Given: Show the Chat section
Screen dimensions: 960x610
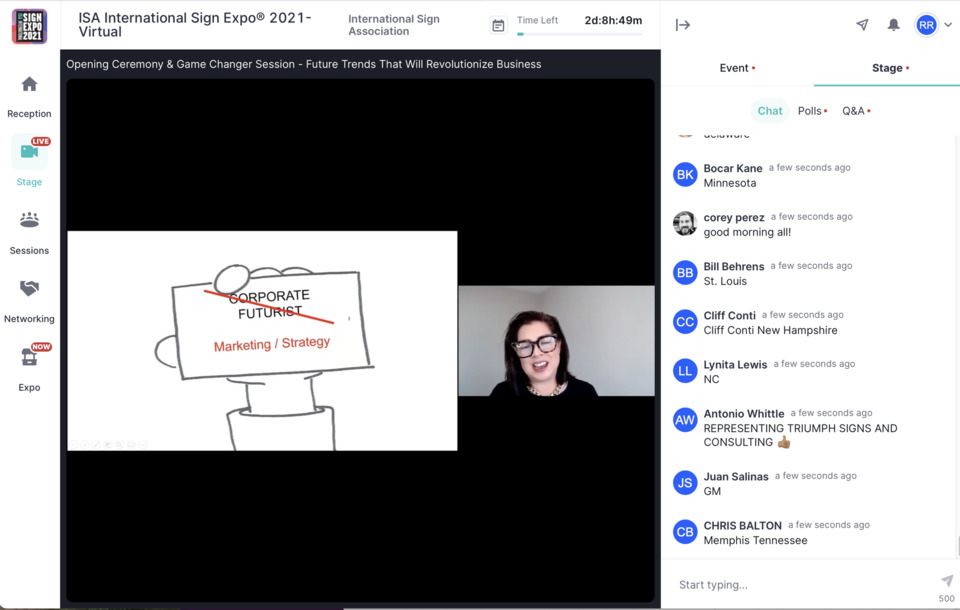Looking at the screenshot, I should (770, 111).
